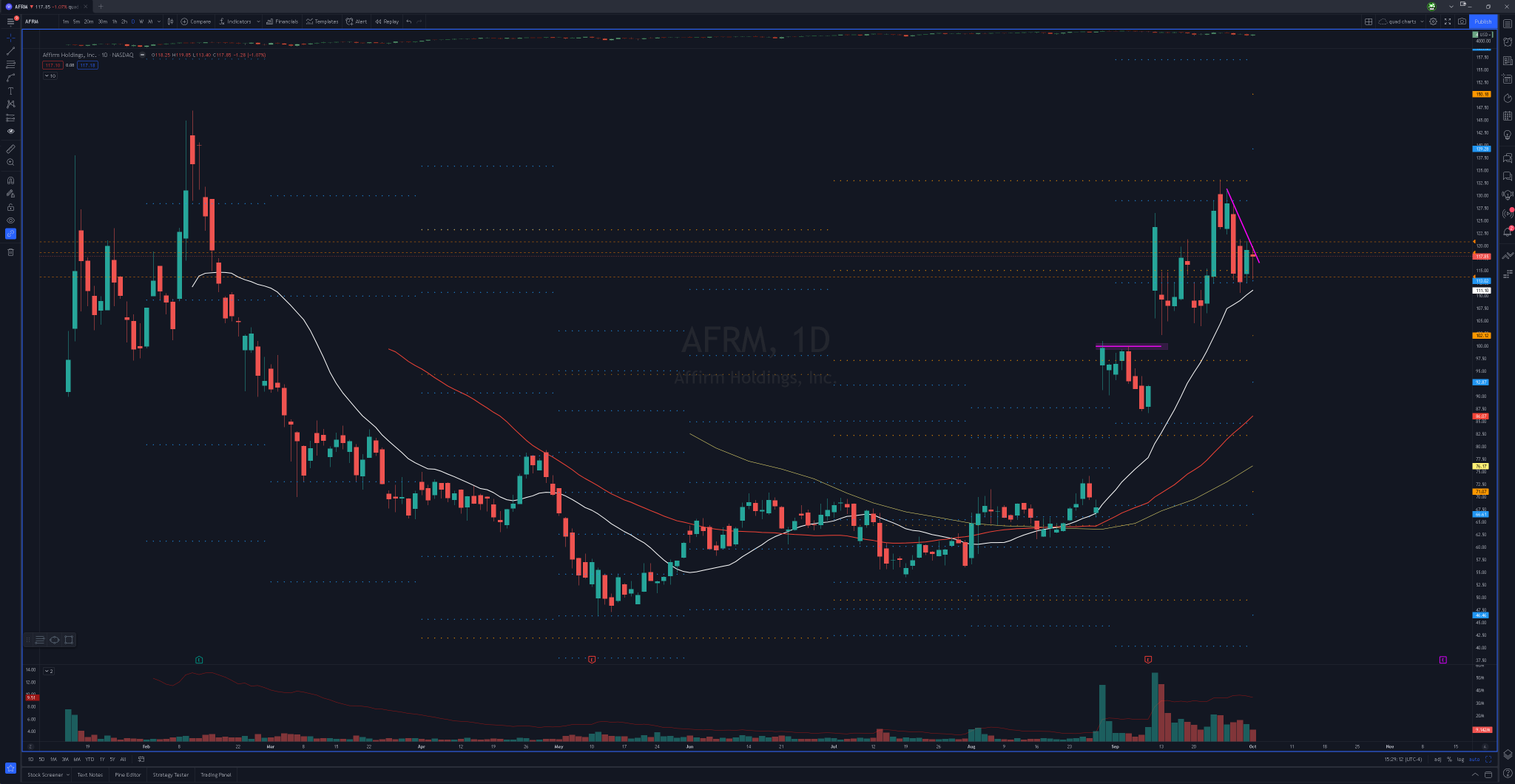Open the chart patterns tool
1515x784 pixels.
(10, 104)
